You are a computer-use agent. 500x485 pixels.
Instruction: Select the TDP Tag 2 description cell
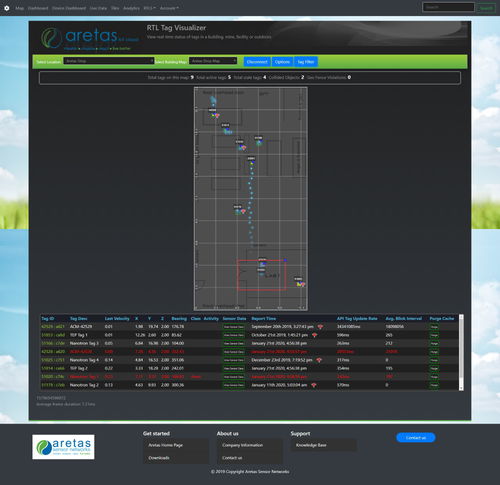click(x=79, y=368)
